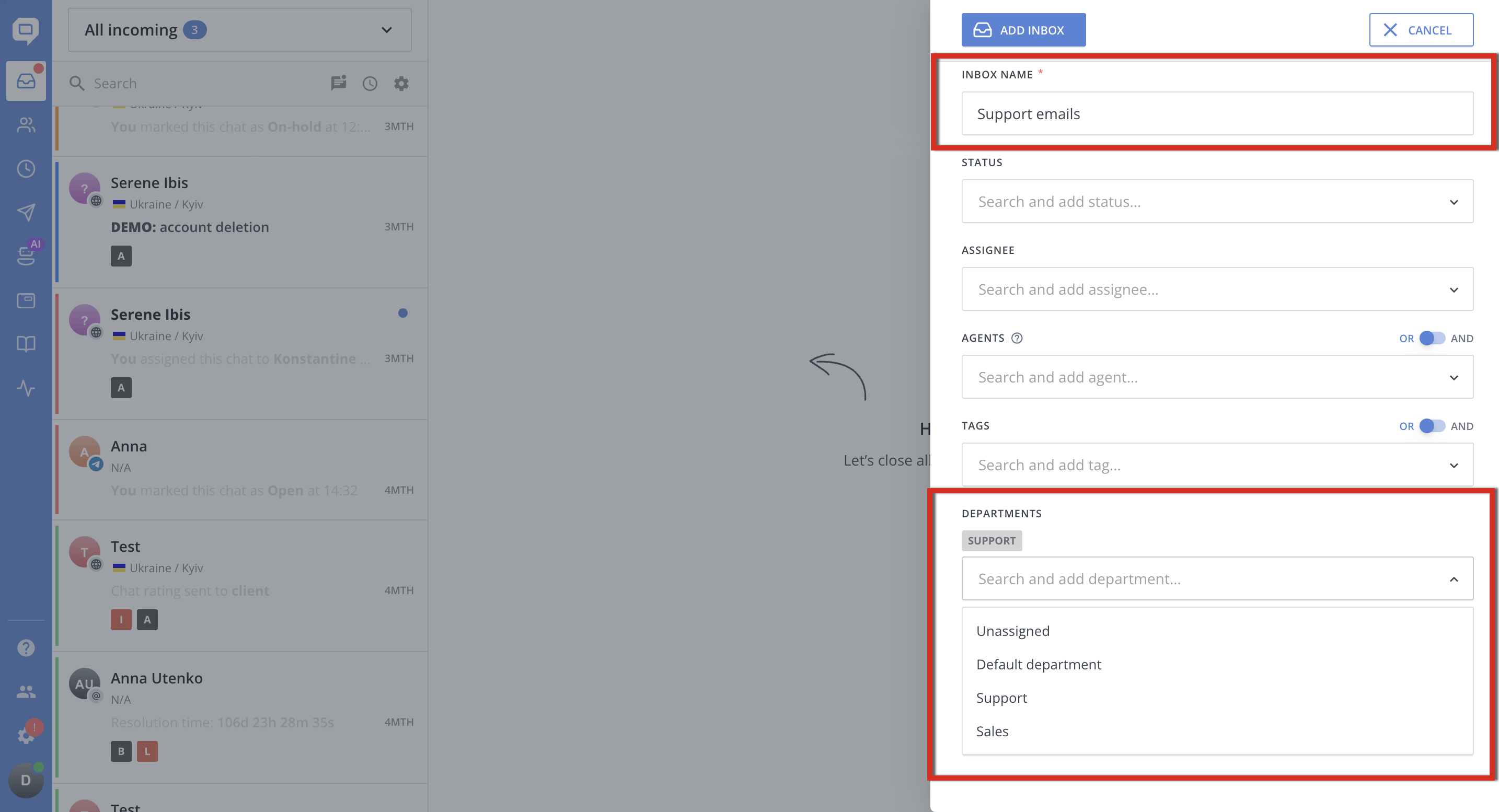Click the CANCEL button
1499x812 pixels.
[1421, 30]
